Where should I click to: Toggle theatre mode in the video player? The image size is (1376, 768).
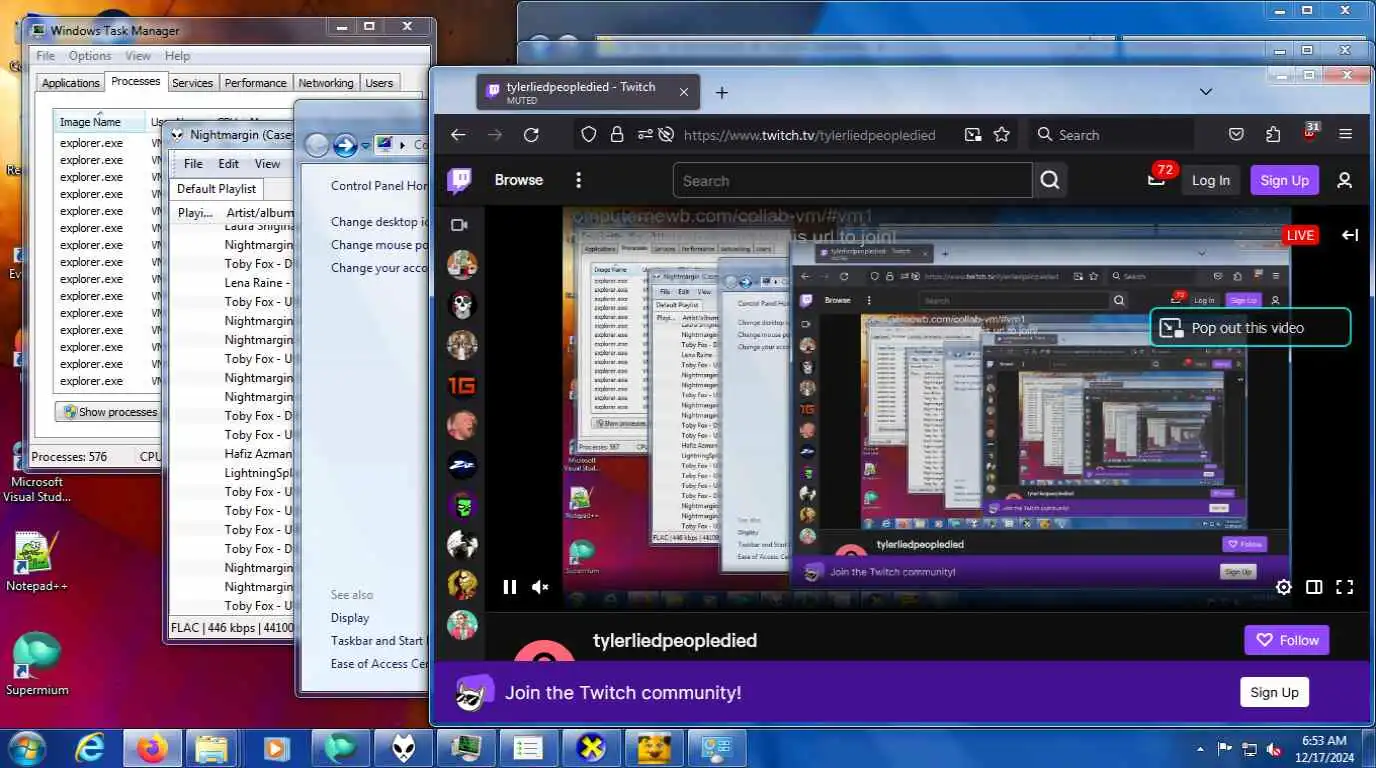point(1314,587)
